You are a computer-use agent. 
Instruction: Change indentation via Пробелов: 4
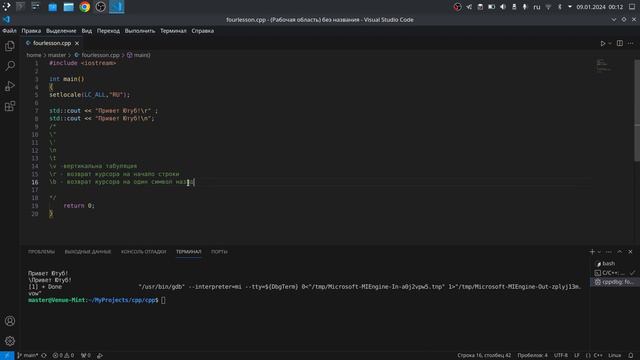(532, 356)
